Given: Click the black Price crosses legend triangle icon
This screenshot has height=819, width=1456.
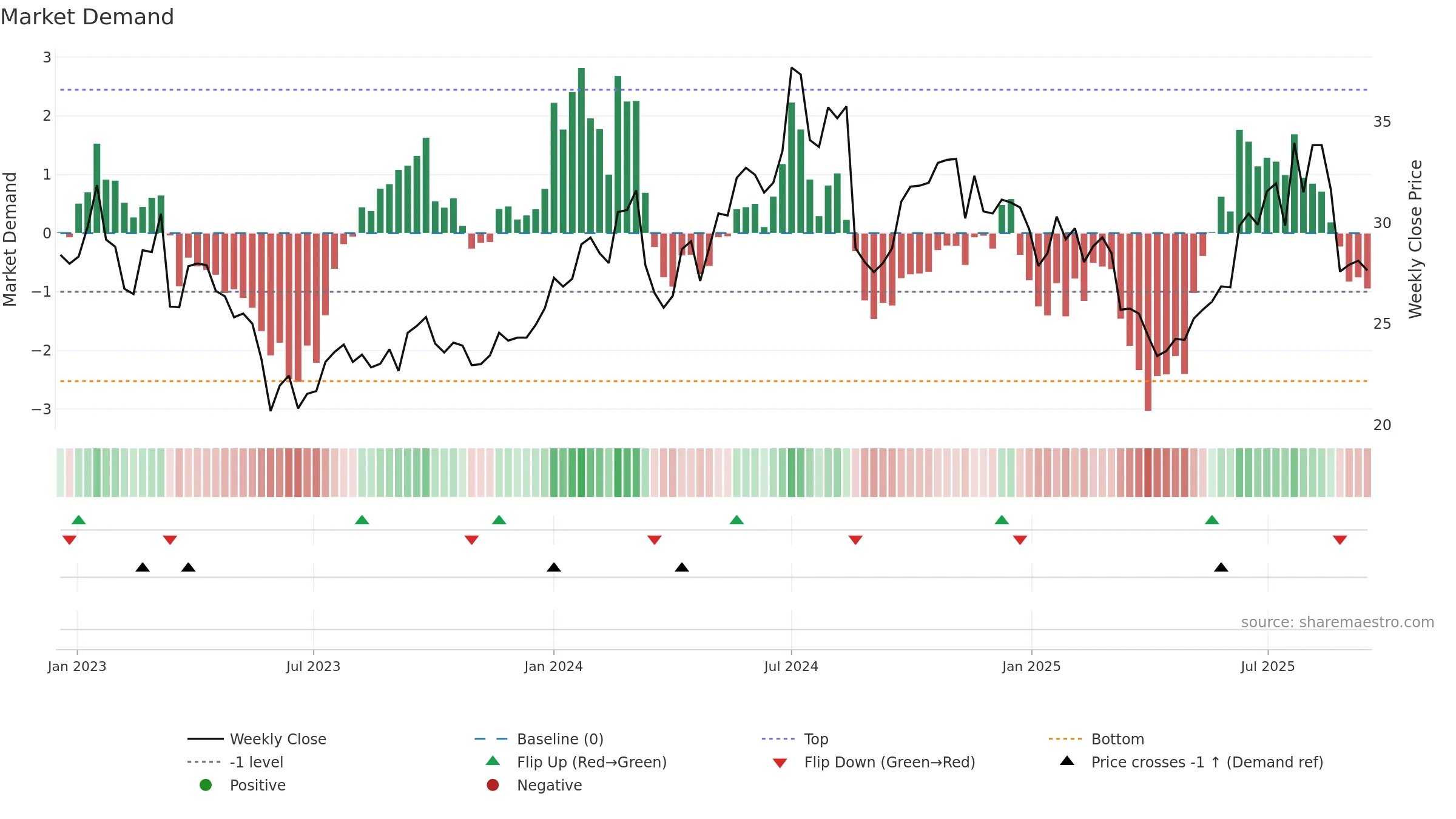Looking at the screenshot, I should (x=1067, y=761).
